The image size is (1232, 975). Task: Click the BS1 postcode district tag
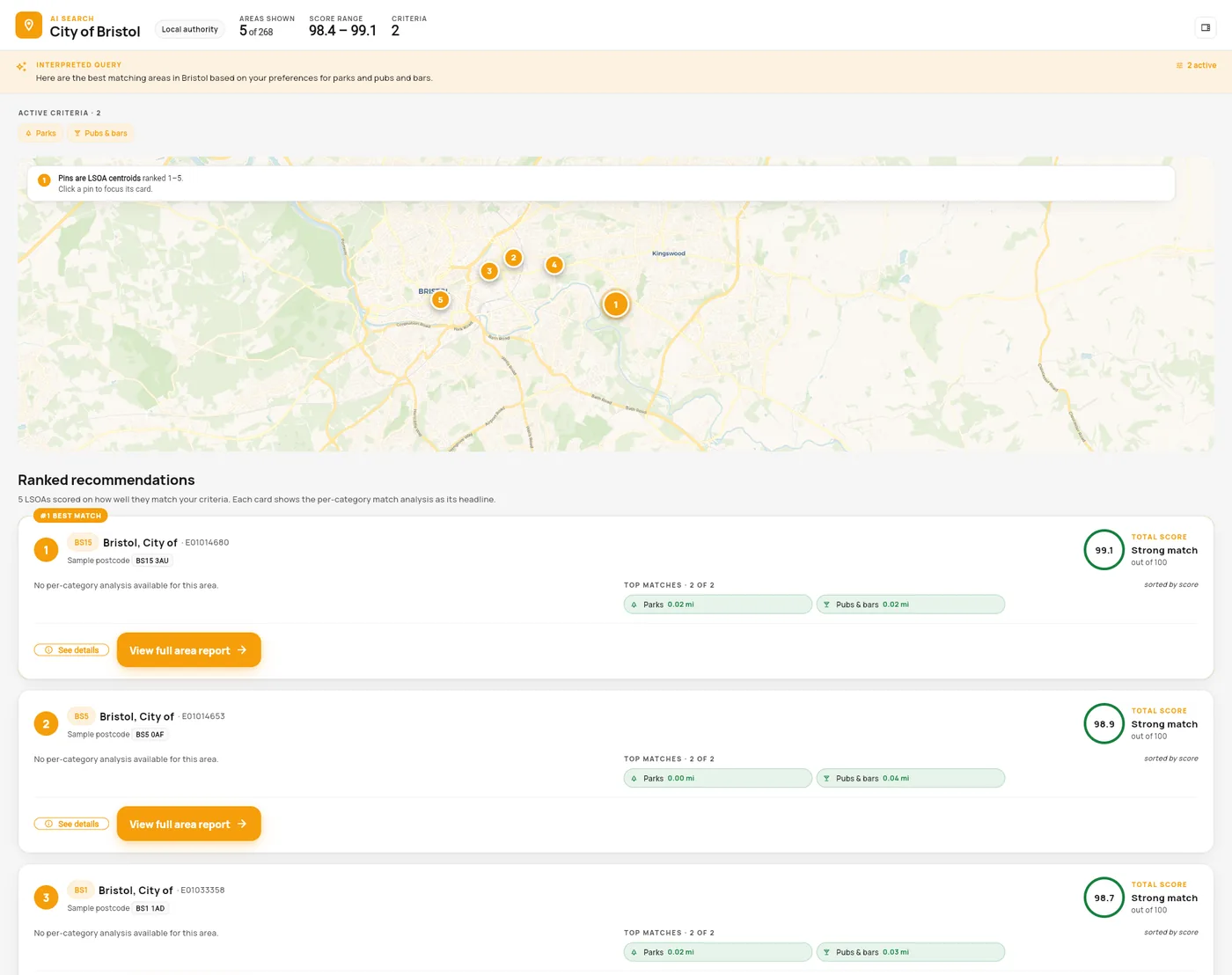81,891
